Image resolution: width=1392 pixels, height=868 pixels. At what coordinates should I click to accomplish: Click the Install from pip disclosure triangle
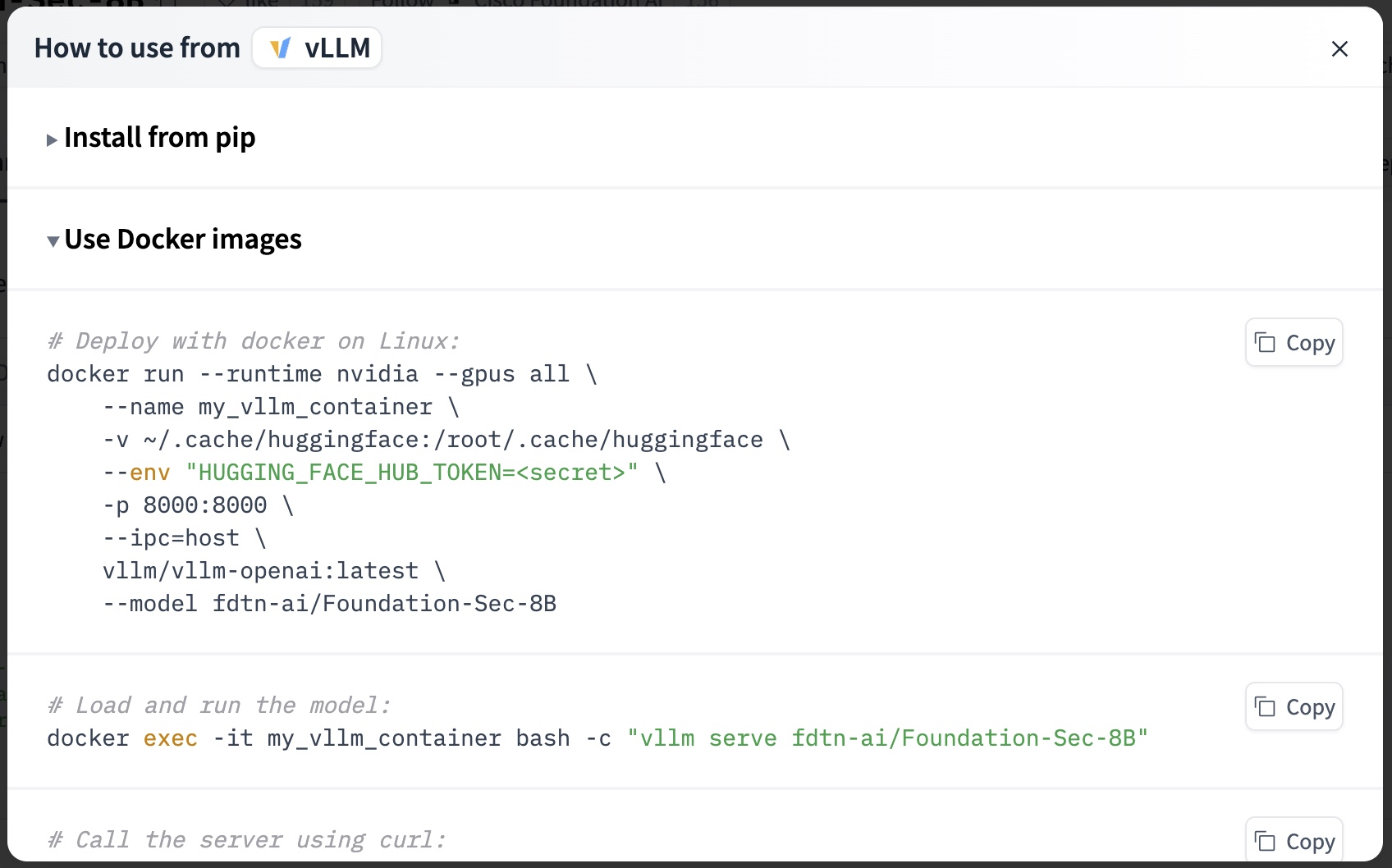click(52, 140)
